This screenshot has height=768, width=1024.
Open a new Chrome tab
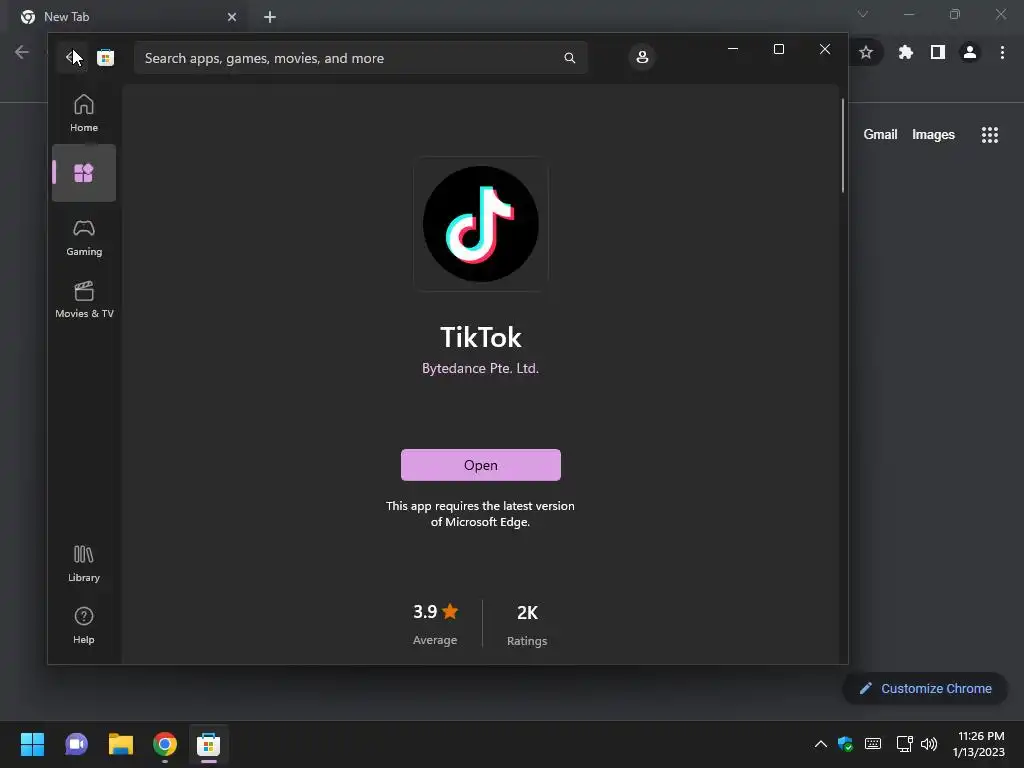pos(270,17)
